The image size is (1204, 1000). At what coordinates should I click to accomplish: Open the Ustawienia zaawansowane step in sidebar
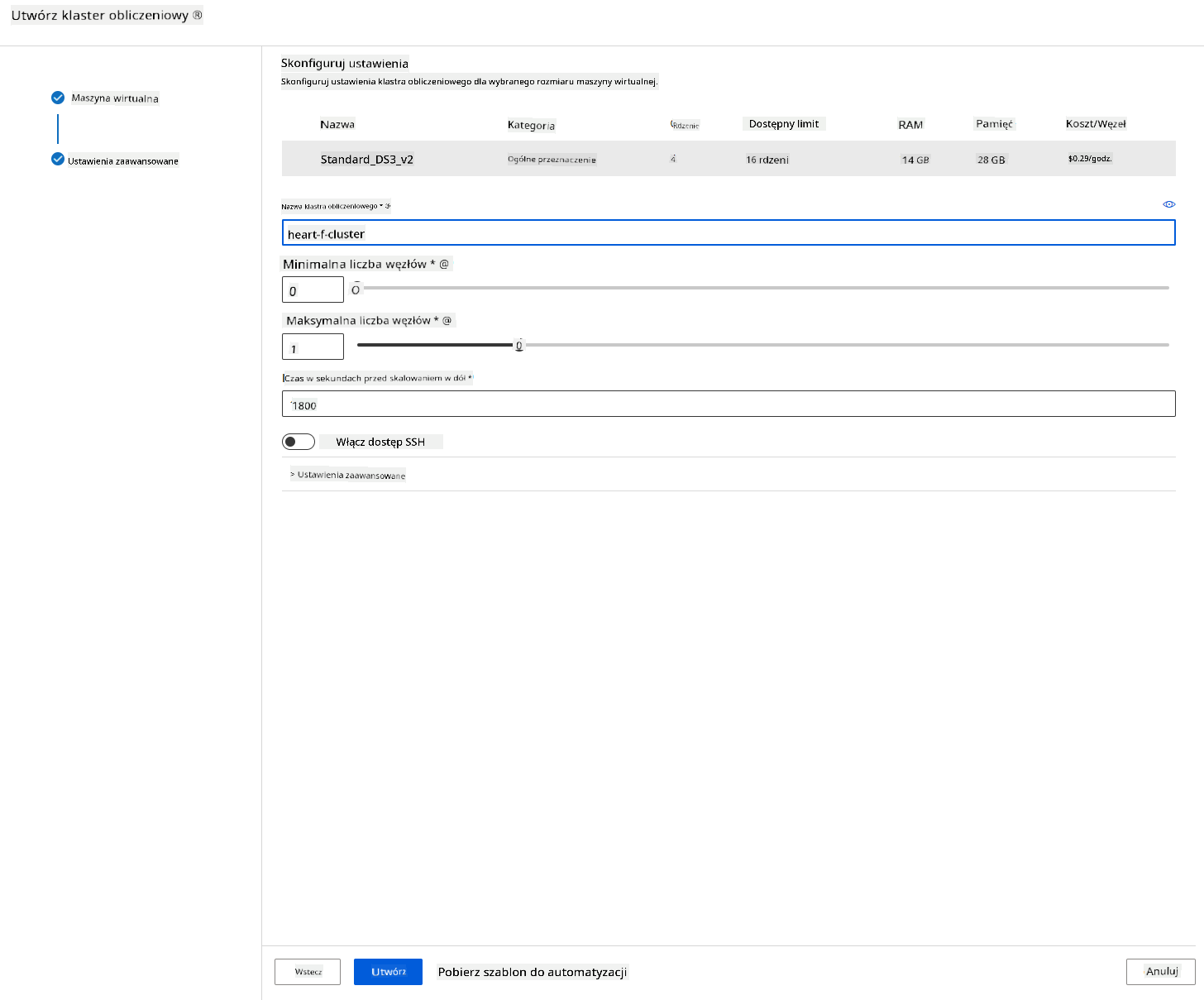pyautogui.click(x=123, y=160)
